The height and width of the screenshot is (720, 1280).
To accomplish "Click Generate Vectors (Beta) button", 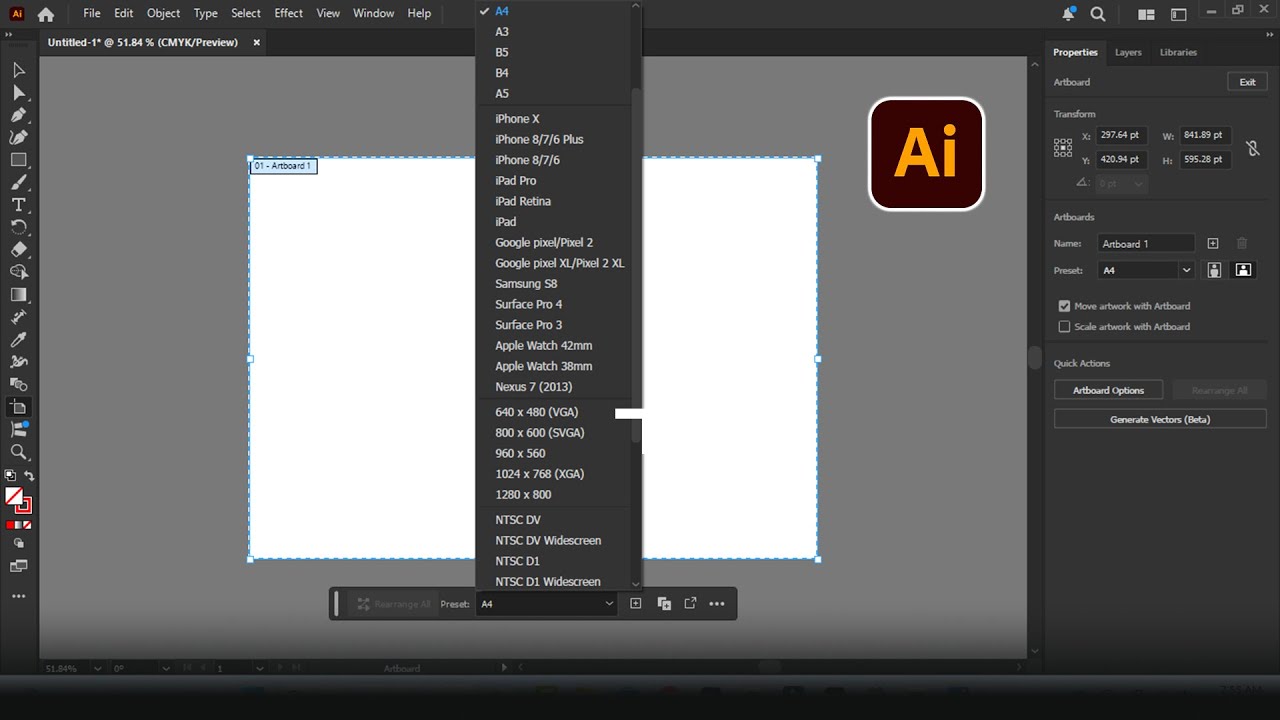I will pos(1160,419).
